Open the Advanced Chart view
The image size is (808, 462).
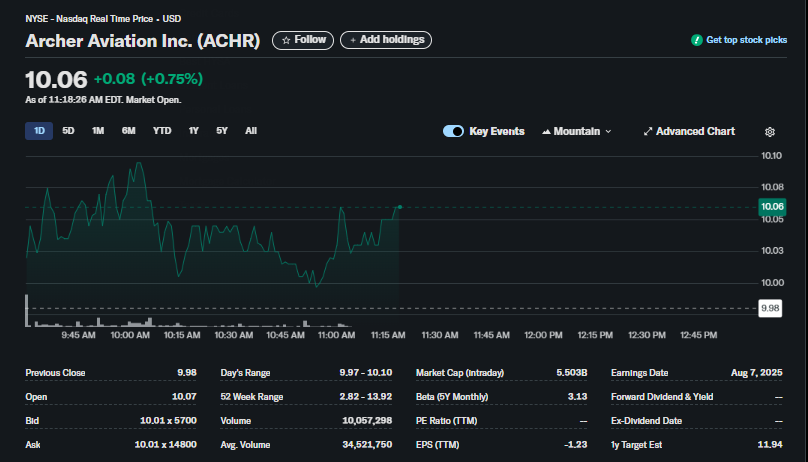689,131
